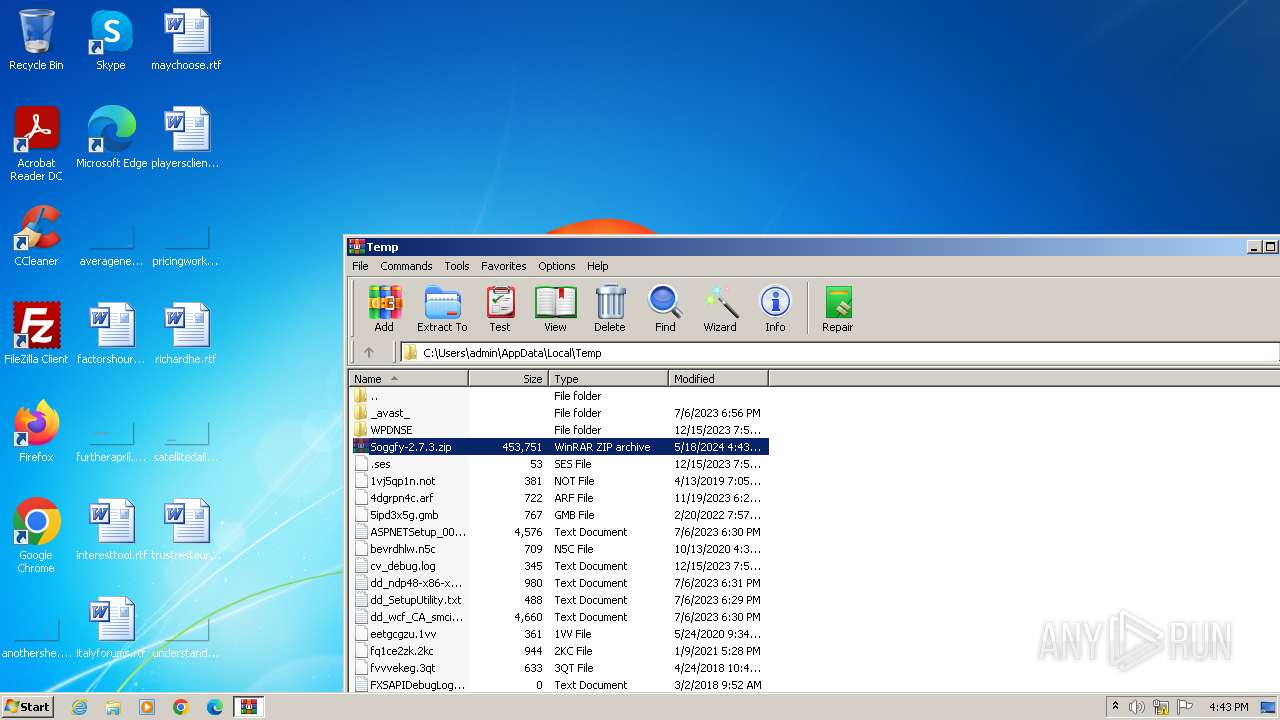Select the italyforums.rtf desktop file
This screenshot has width=1280, height=720.
[111, 628]
